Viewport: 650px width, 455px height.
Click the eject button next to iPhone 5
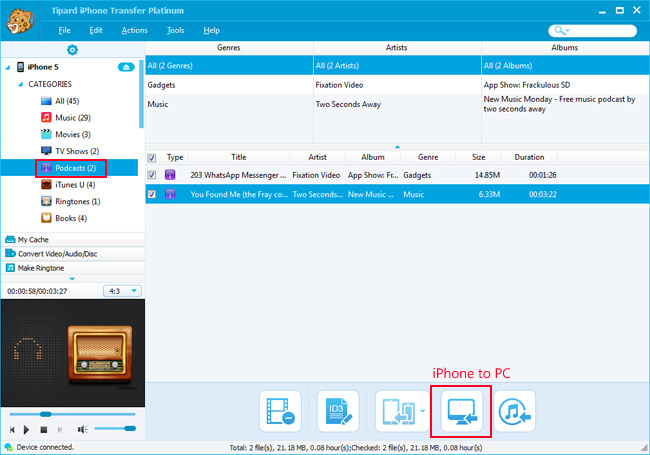point(126,67)
